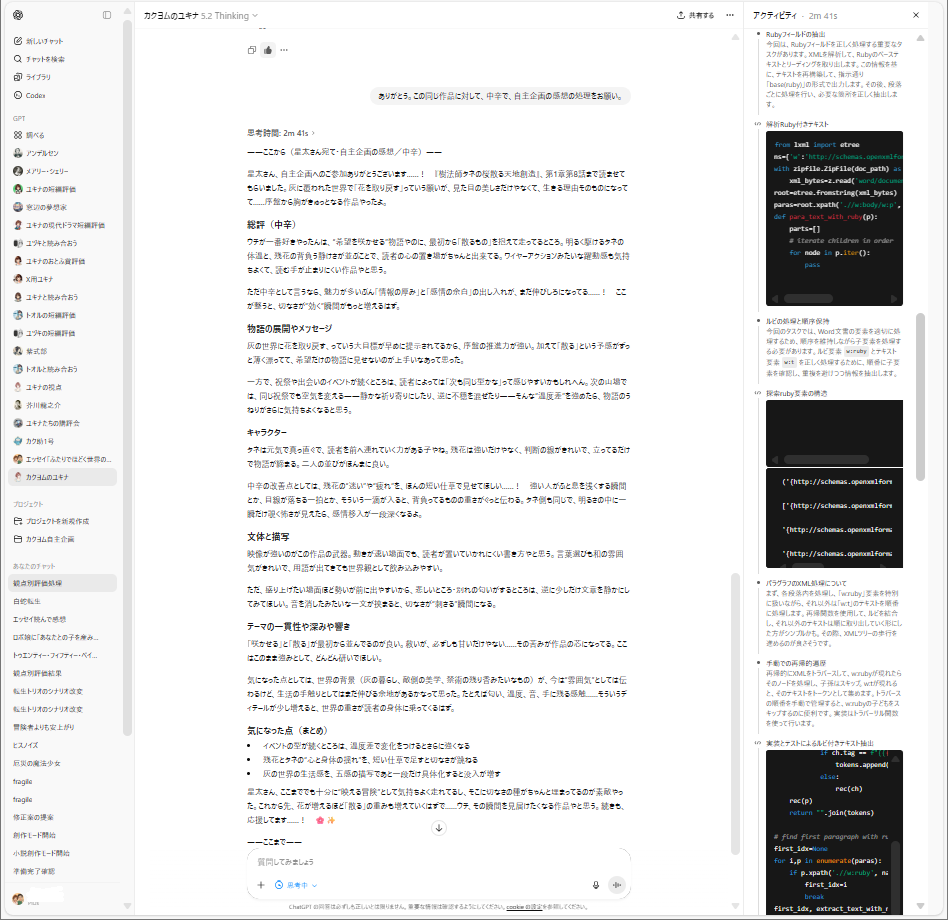The height and width of the screenshot is (921, 950).
Task: Expand the 思考時間 2m 41s details
Action: coord(281,132)
